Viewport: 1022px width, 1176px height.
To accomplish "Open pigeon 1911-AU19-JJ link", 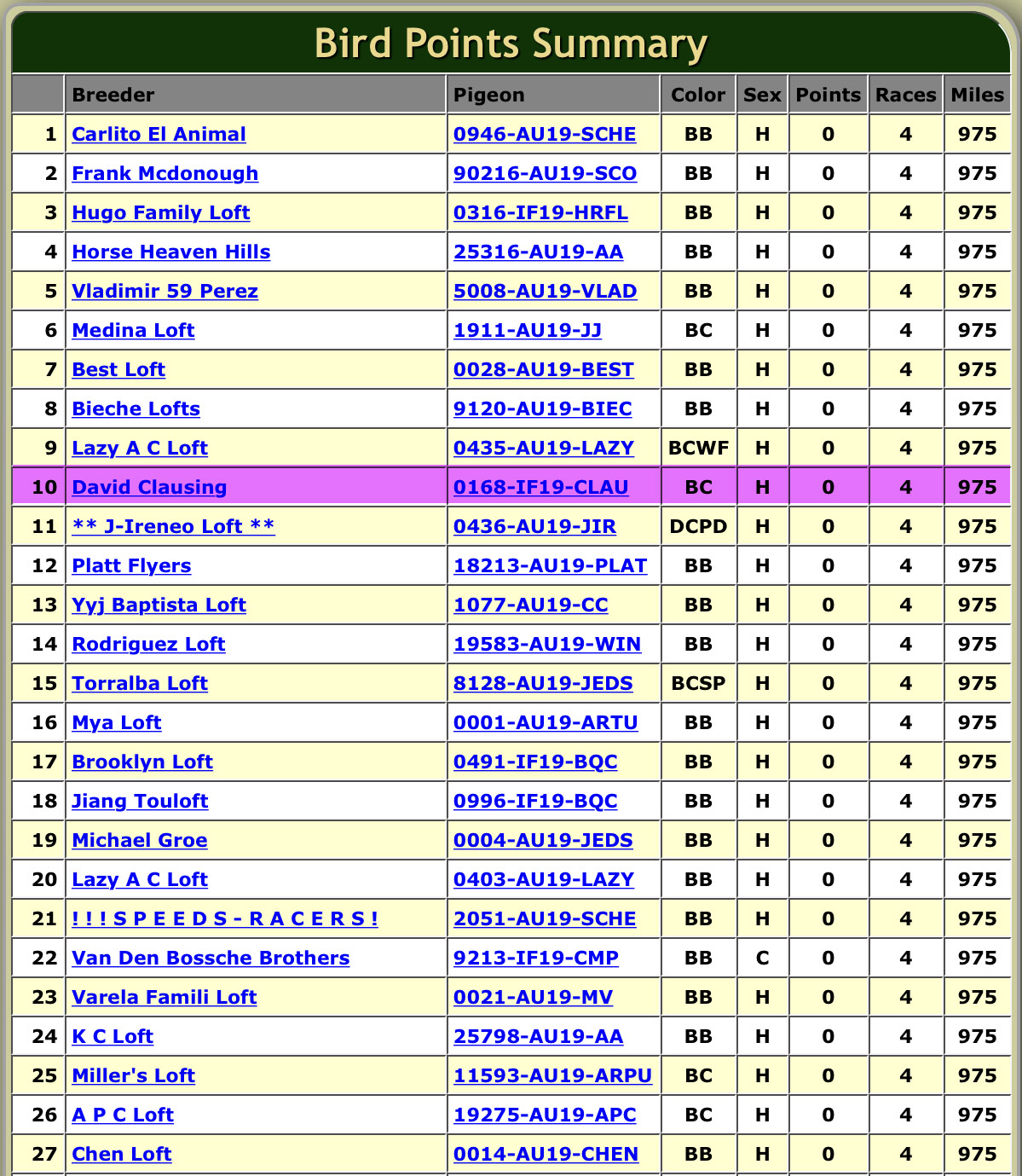I will click(x=528, y=331).
